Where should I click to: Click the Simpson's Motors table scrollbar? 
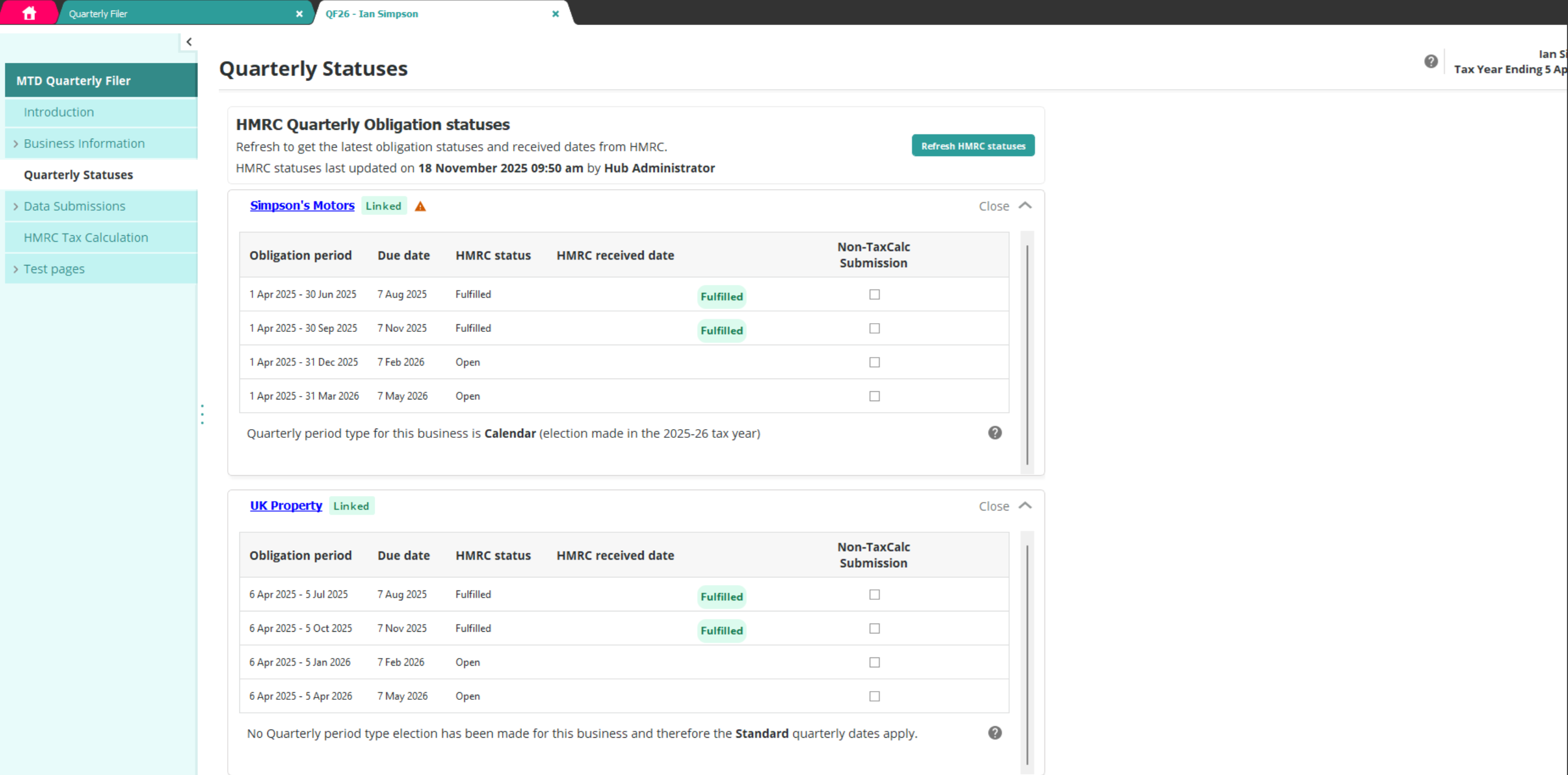1027,354
